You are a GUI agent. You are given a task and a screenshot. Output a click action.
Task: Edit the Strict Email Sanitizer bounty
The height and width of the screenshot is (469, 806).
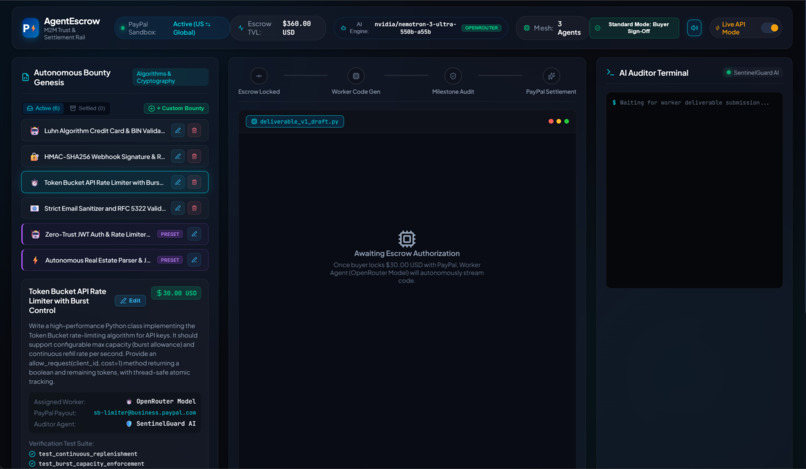click(178, 208)
